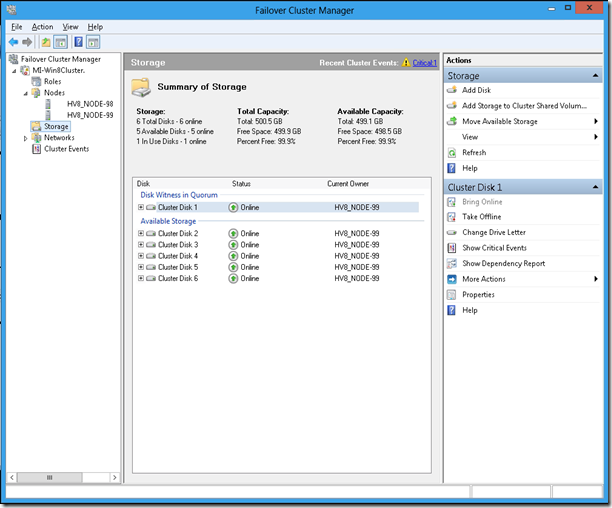Expand the Networks tree node

click(25, 138)
